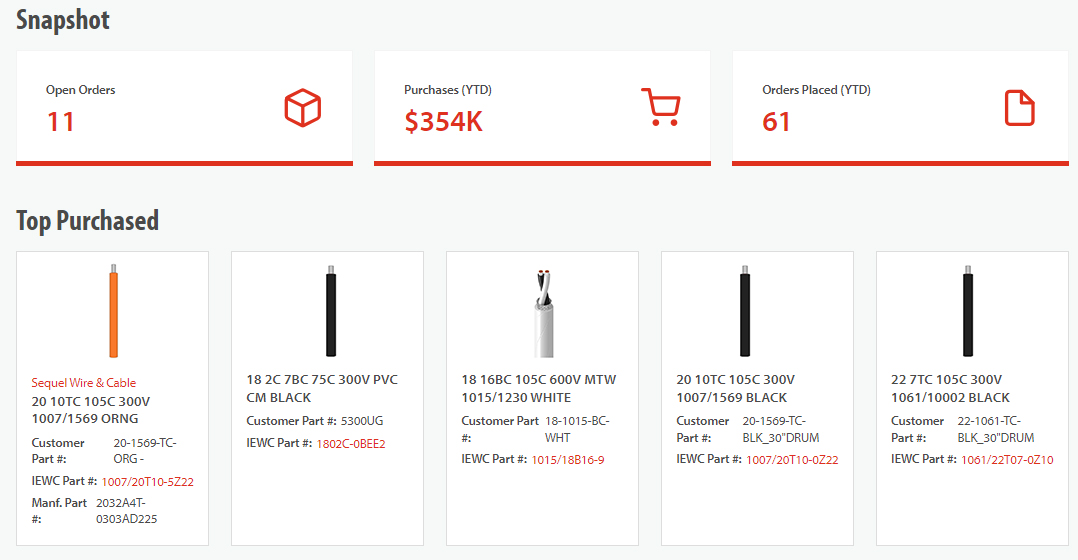The image size is (1078, 560).
Task: Open the white twisted-pair cable image
Action: point(542,312)
